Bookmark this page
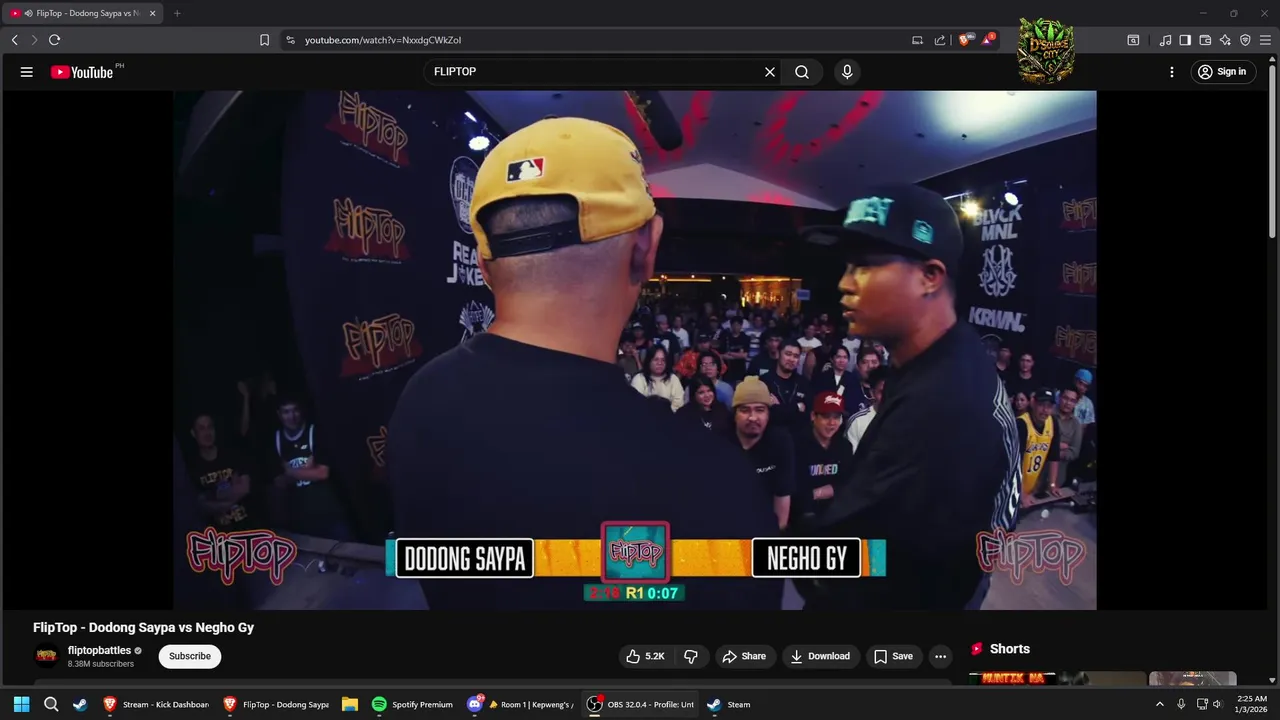This screenshot has height=720, width=1280. pos(264,40)
